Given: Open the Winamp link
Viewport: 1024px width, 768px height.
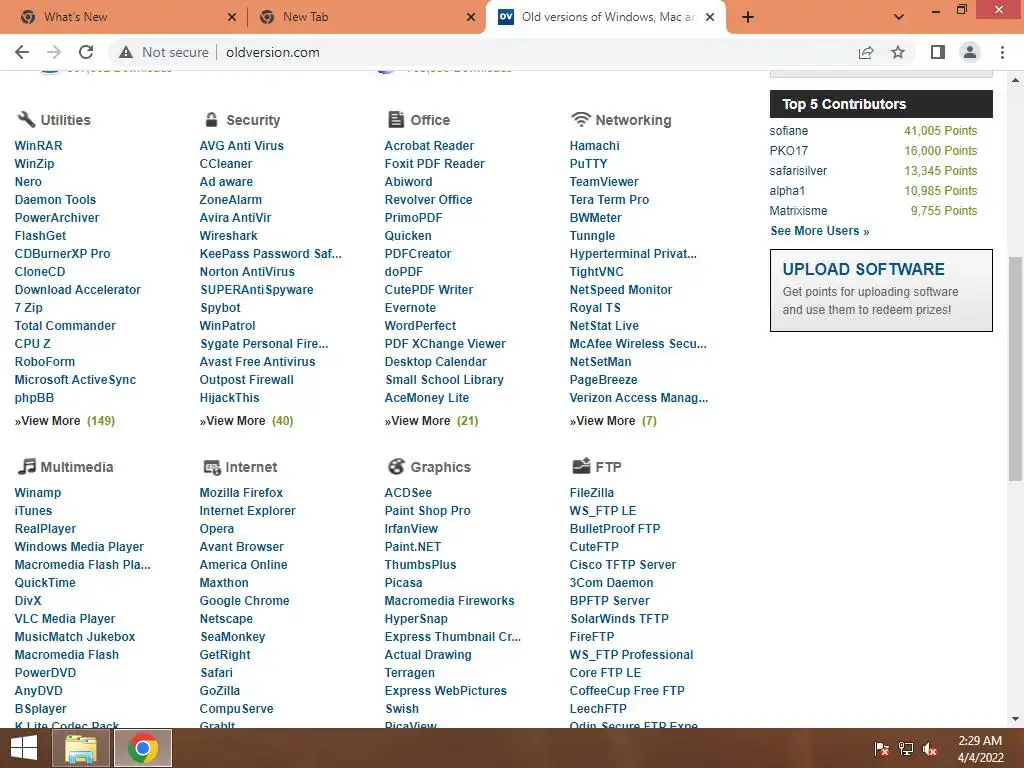Looking at the screenshot, I should (38, 492).
